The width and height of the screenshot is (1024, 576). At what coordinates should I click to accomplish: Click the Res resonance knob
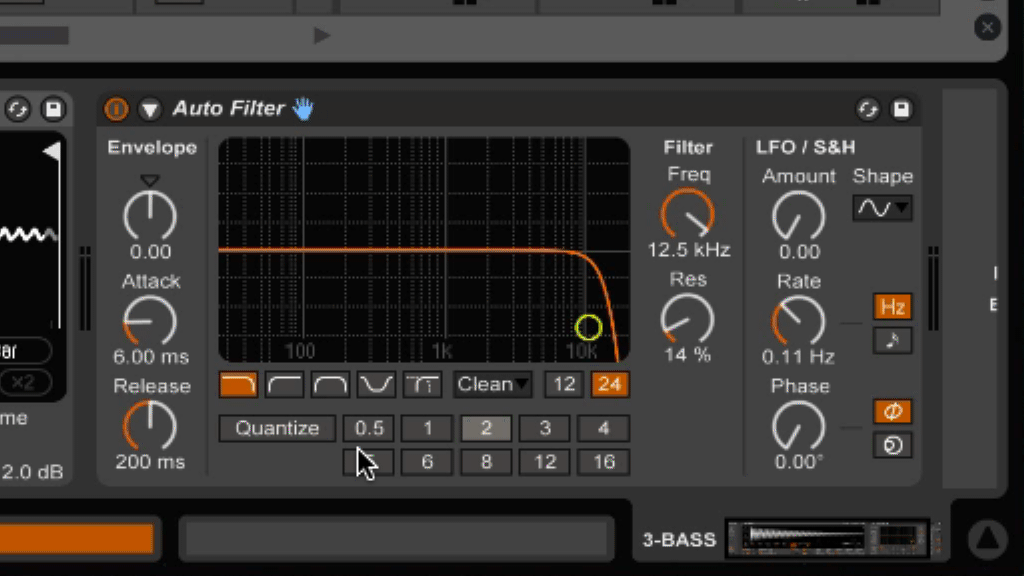point(688,319)
